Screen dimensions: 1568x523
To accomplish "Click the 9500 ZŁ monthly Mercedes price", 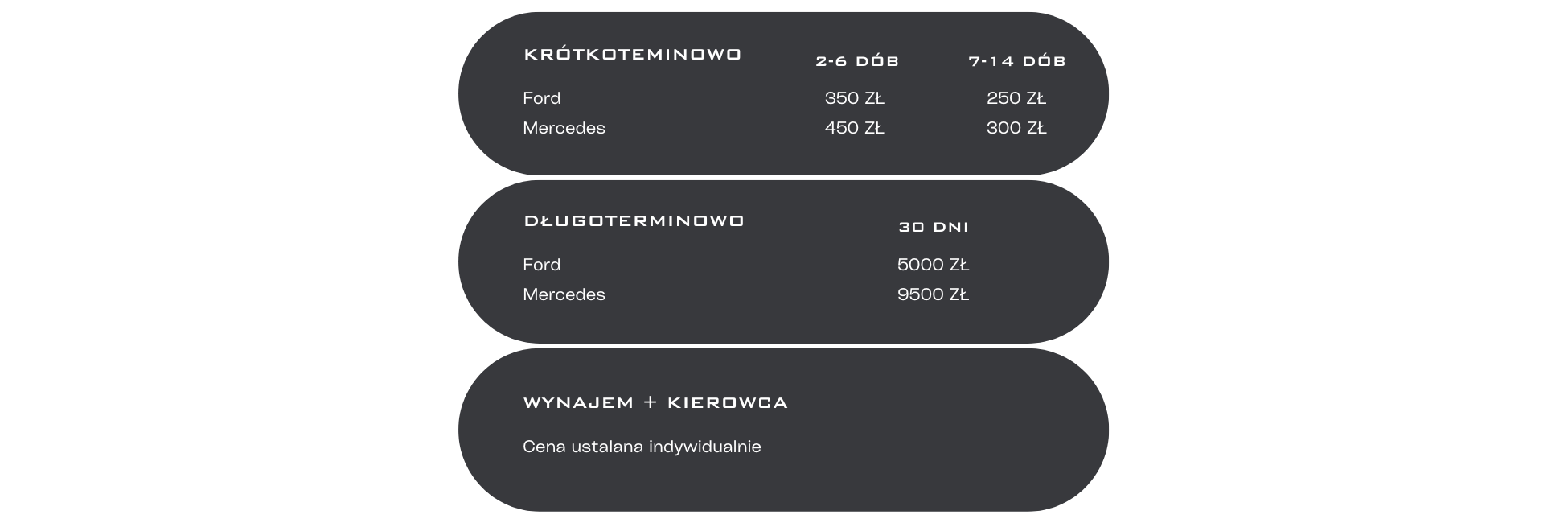I will coord(933,294).
